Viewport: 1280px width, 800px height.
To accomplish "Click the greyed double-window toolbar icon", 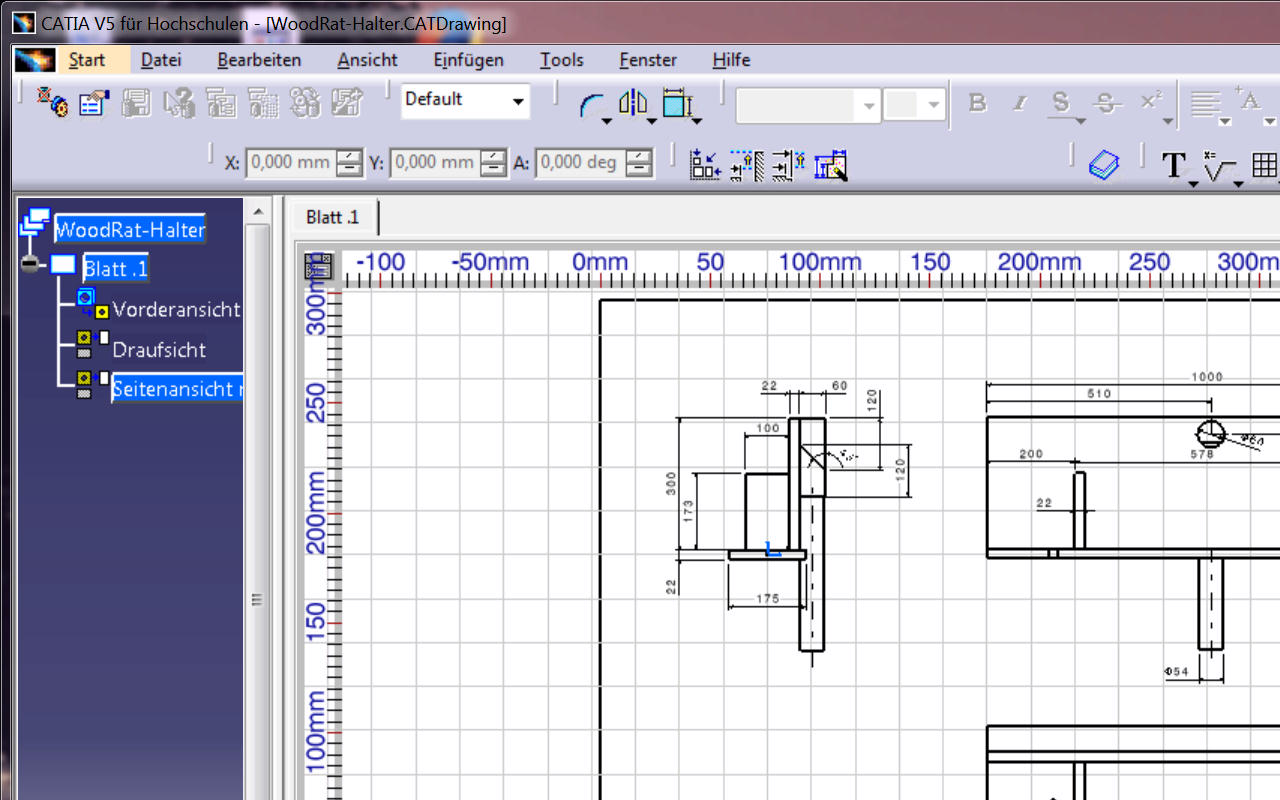I will [x=220, y=102].
